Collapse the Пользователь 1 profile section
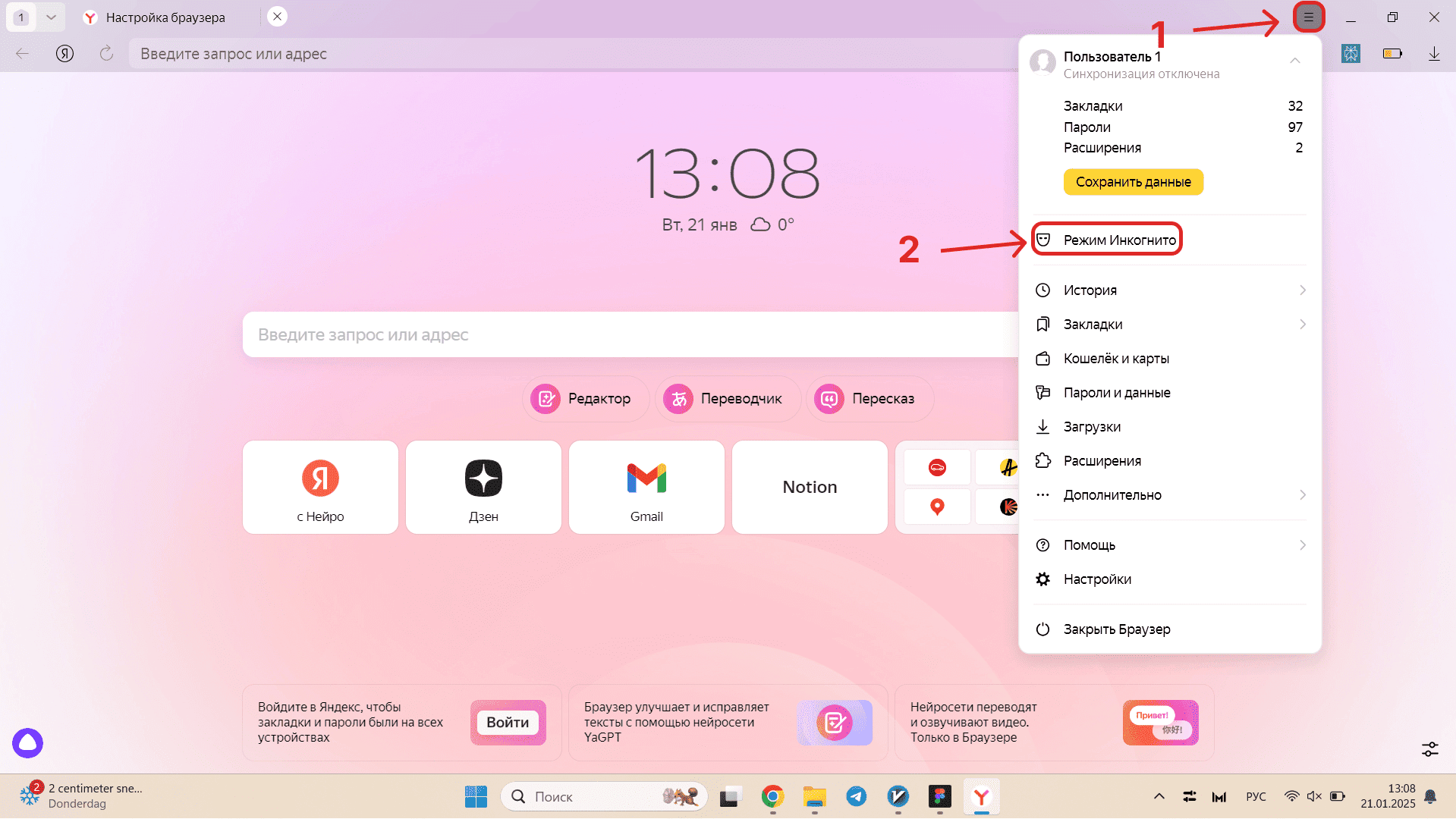 [1295, 61]
